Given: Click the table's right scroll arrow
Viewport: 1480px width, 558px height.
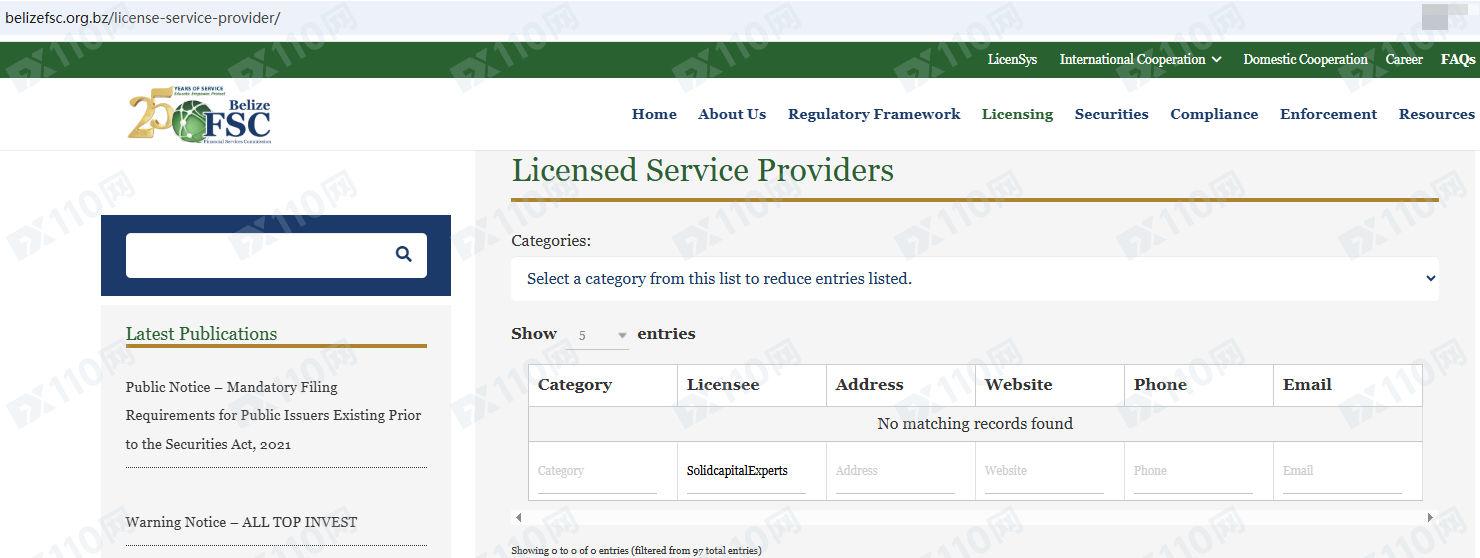Looking at the screenshot, I should 1430,517.
